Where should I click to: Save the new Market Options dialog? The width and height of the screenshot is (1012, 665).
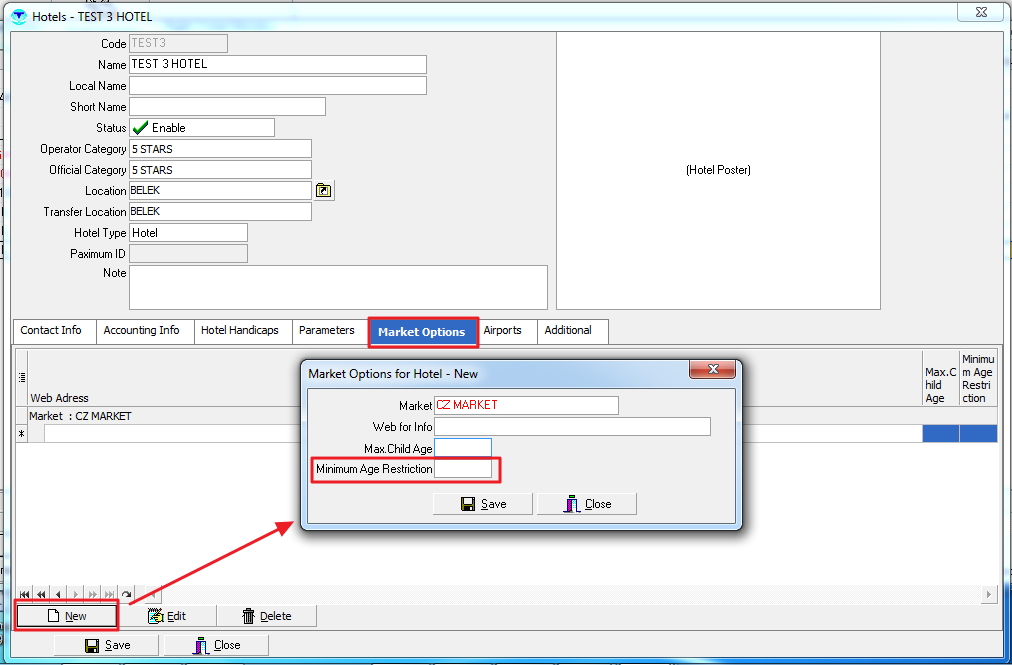[x=483, y=504]
